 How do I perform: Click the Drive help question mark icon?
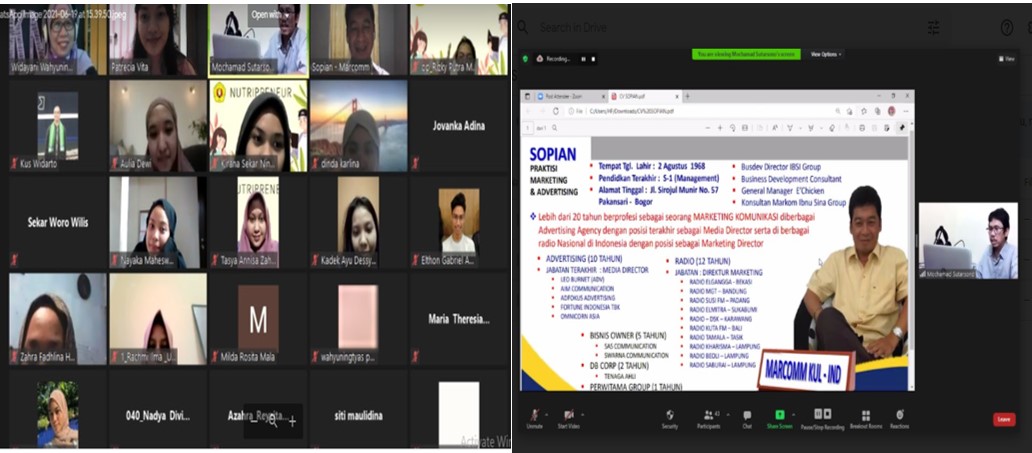click(x=1007, y=27)
